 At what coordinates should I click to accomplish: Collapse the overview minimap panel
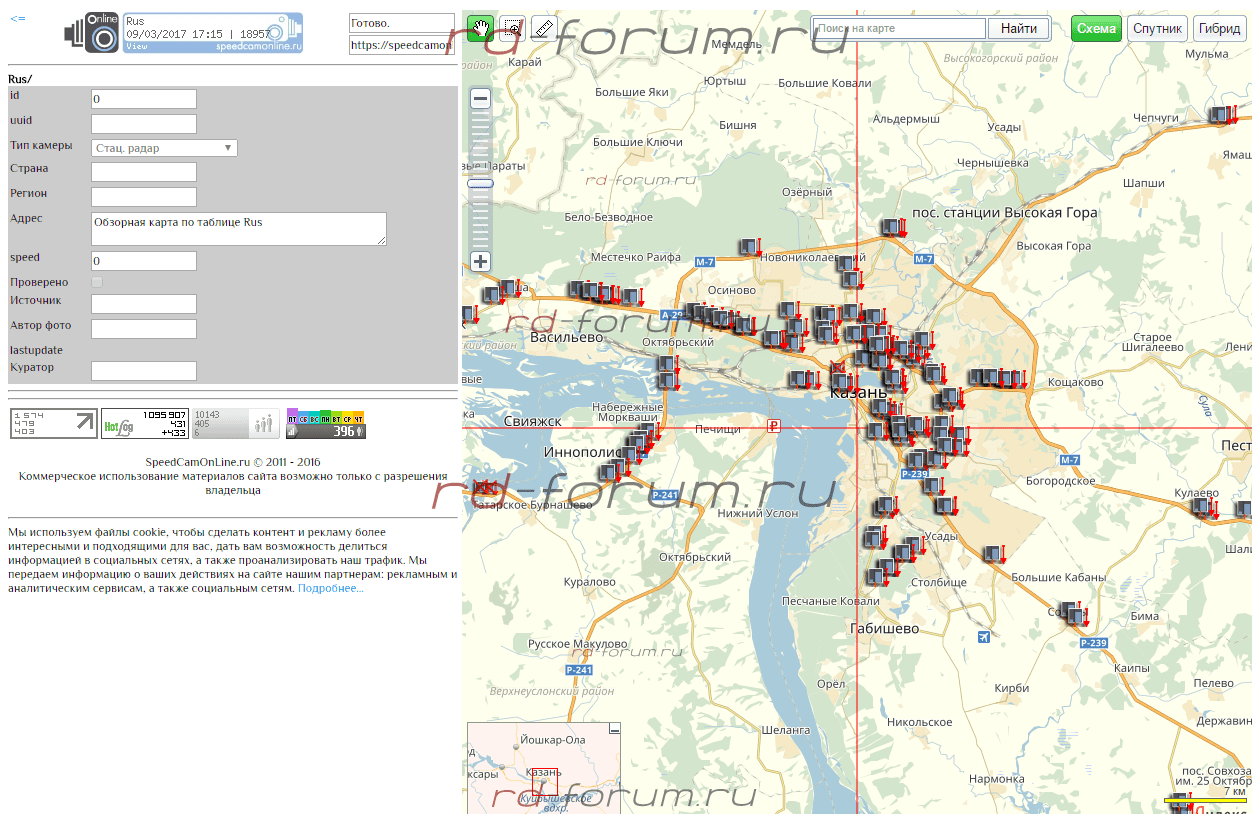click(615, 731)
